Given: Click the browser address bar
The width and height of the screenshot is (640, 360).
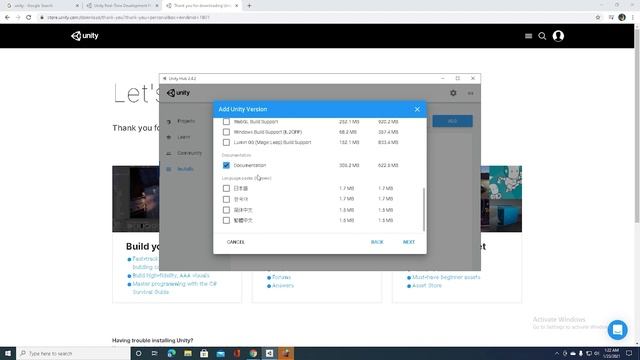Looking at the screenshot, I should click(x=314, y=18).
